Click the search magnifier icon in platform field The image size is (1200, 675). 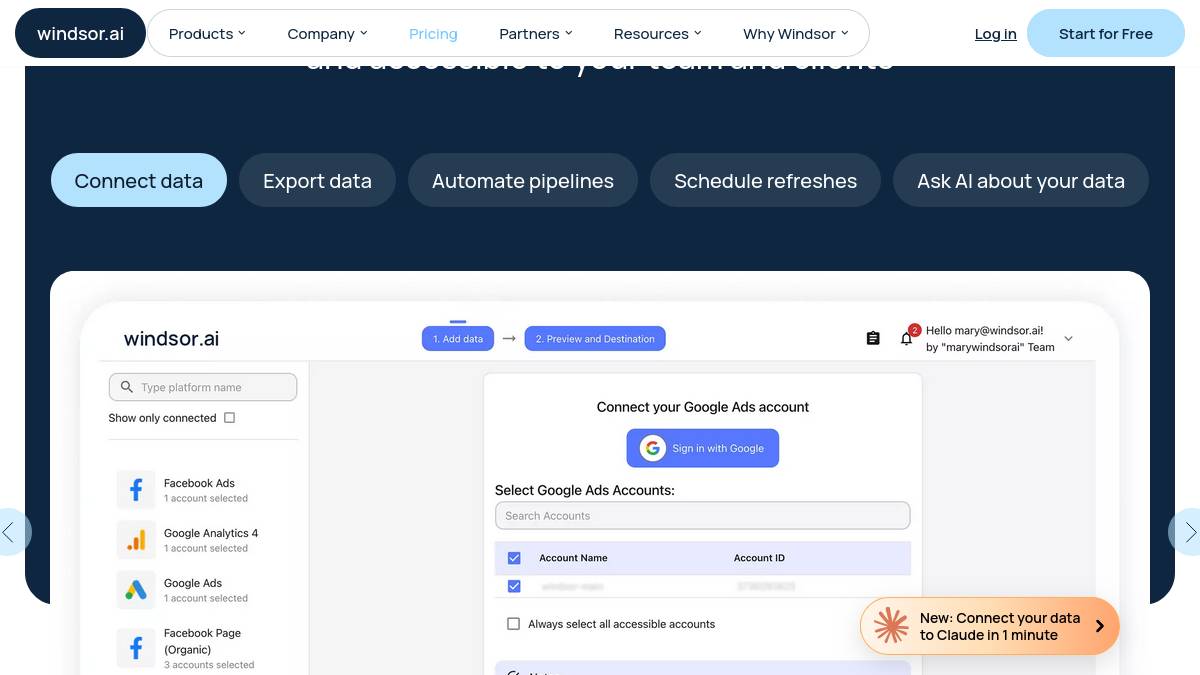(x=127, y=387)
